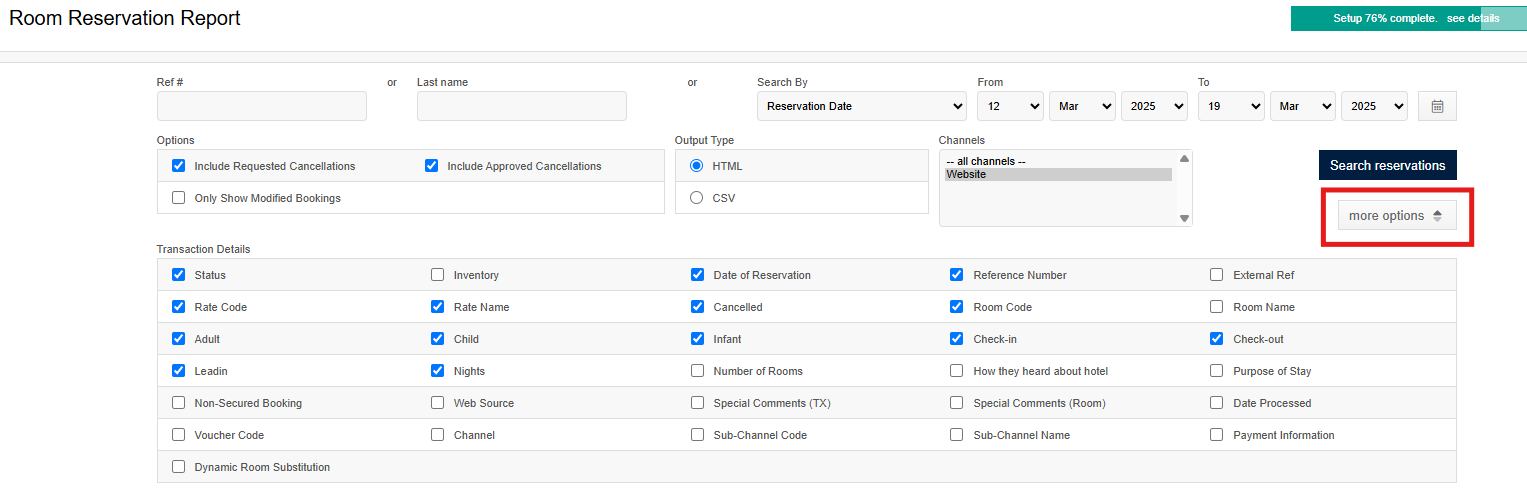Image resolution: width=1527 pixels, height=492 pixels.
Task: Open the From year dropdown
Action: click(x=1154, y=106)
